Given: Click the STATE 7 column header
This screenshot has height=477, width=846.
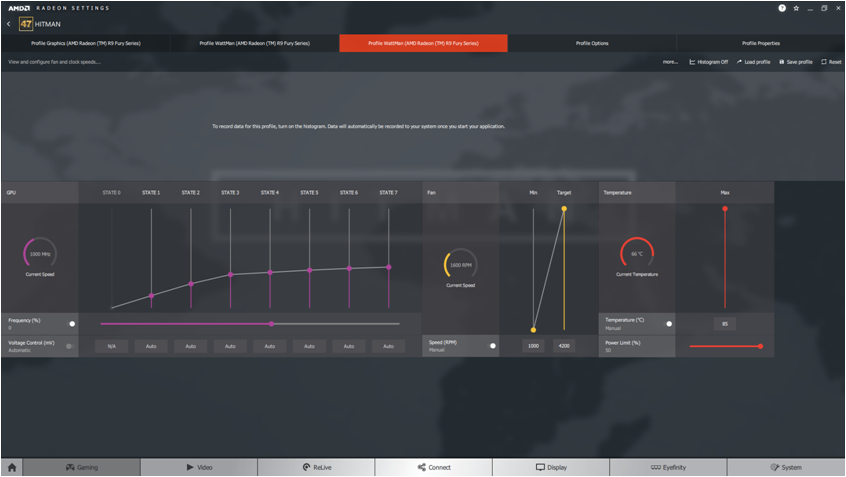Looking at the screenshot, I should tap(388, 193).
